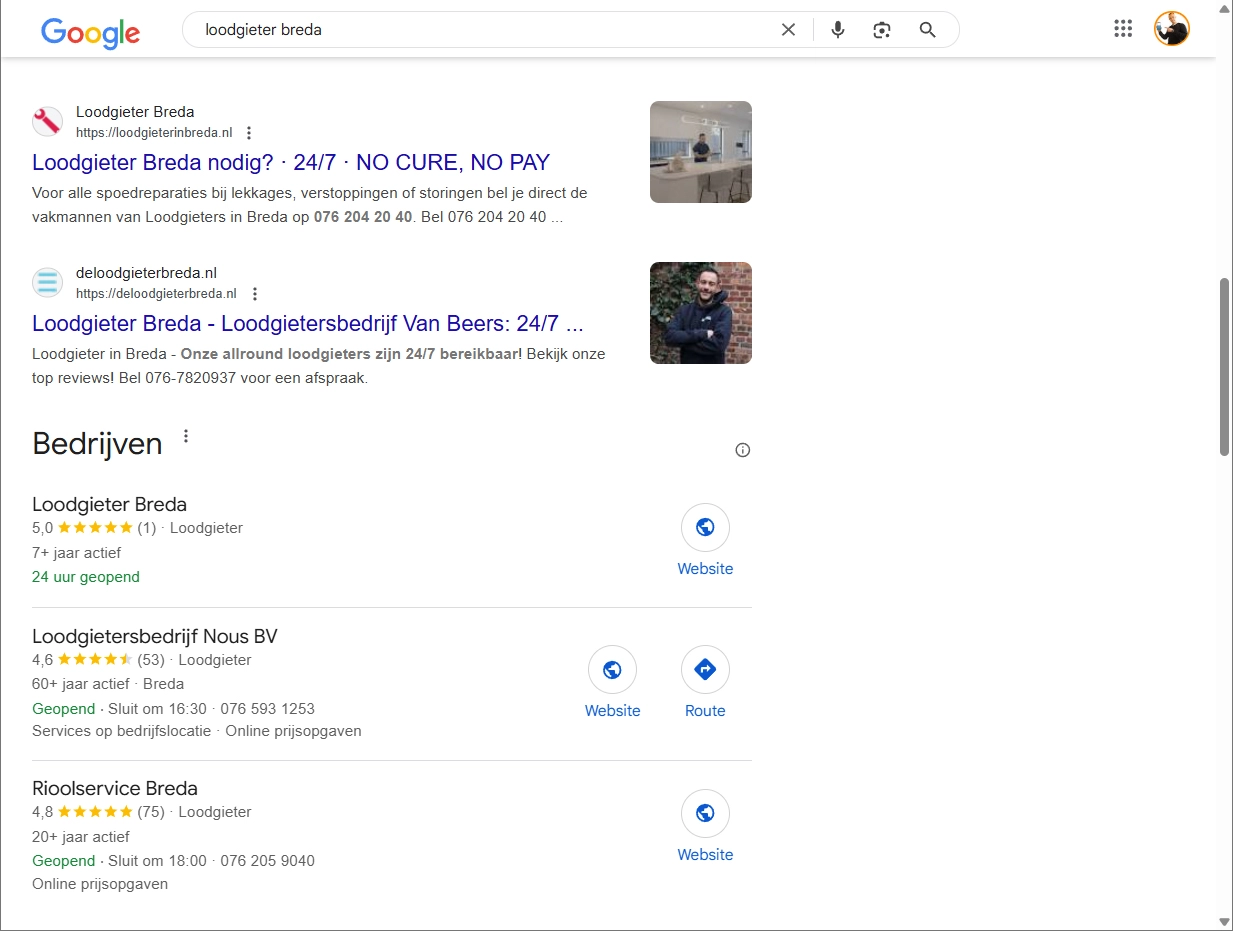
Task: Click the scrollbar up arrow
Action: pyautogui.click(x=1225, y=8)
